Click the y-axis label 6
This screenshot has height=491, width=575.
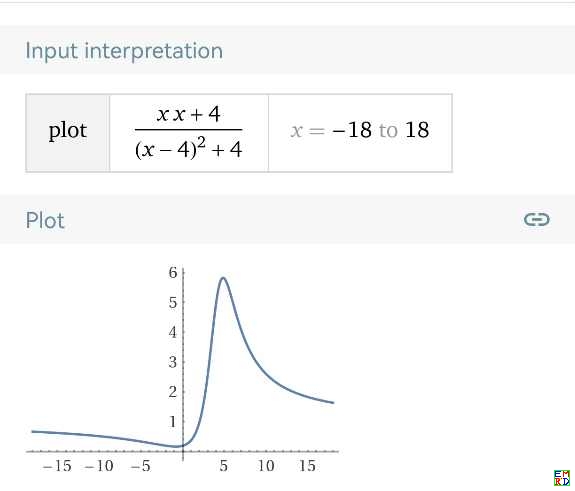pyautogui.click(x=173, y=272)
